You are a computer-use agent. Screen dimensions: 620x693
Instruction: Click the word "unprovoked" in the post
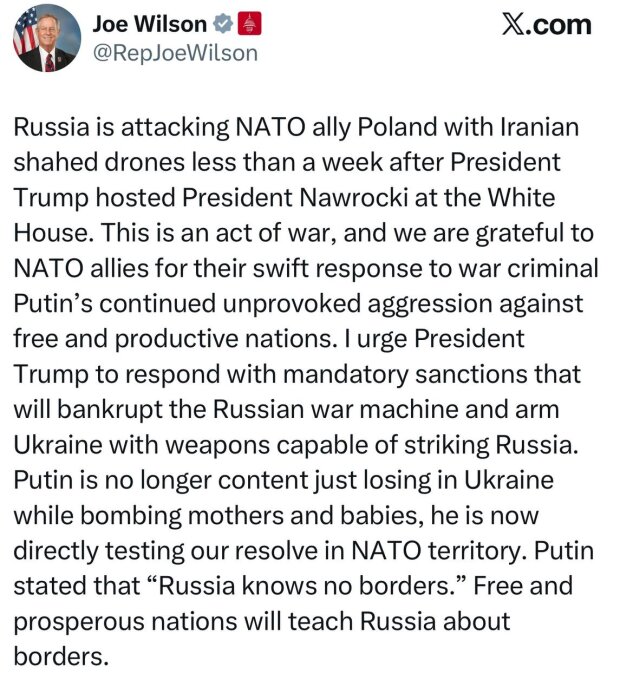292,304
